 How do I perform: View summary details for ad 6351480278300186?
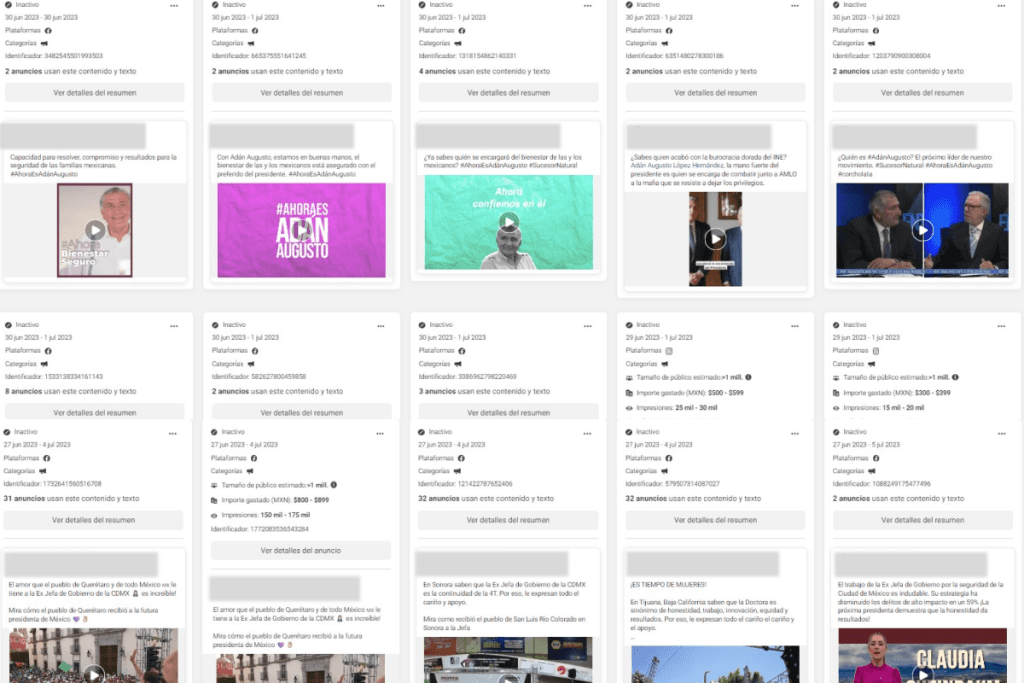(715, 93)
